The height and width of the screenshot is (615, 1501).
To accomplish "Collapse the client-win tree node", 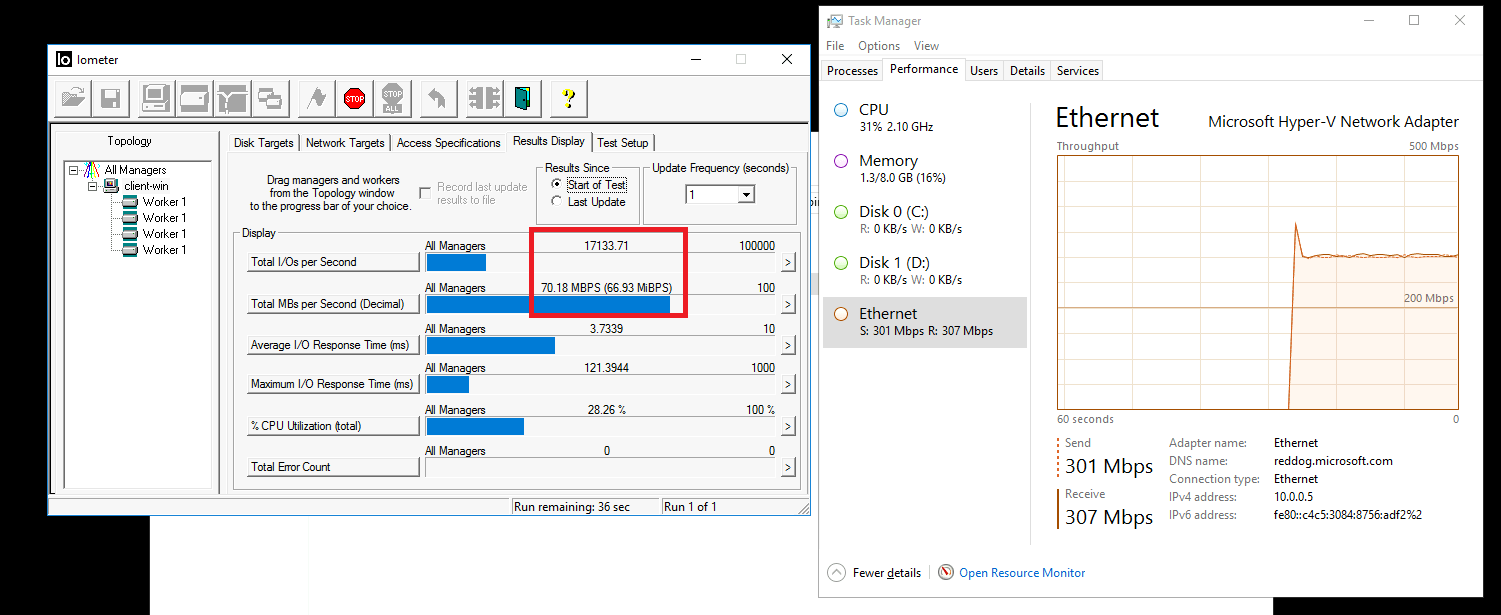I will point(92,186).
